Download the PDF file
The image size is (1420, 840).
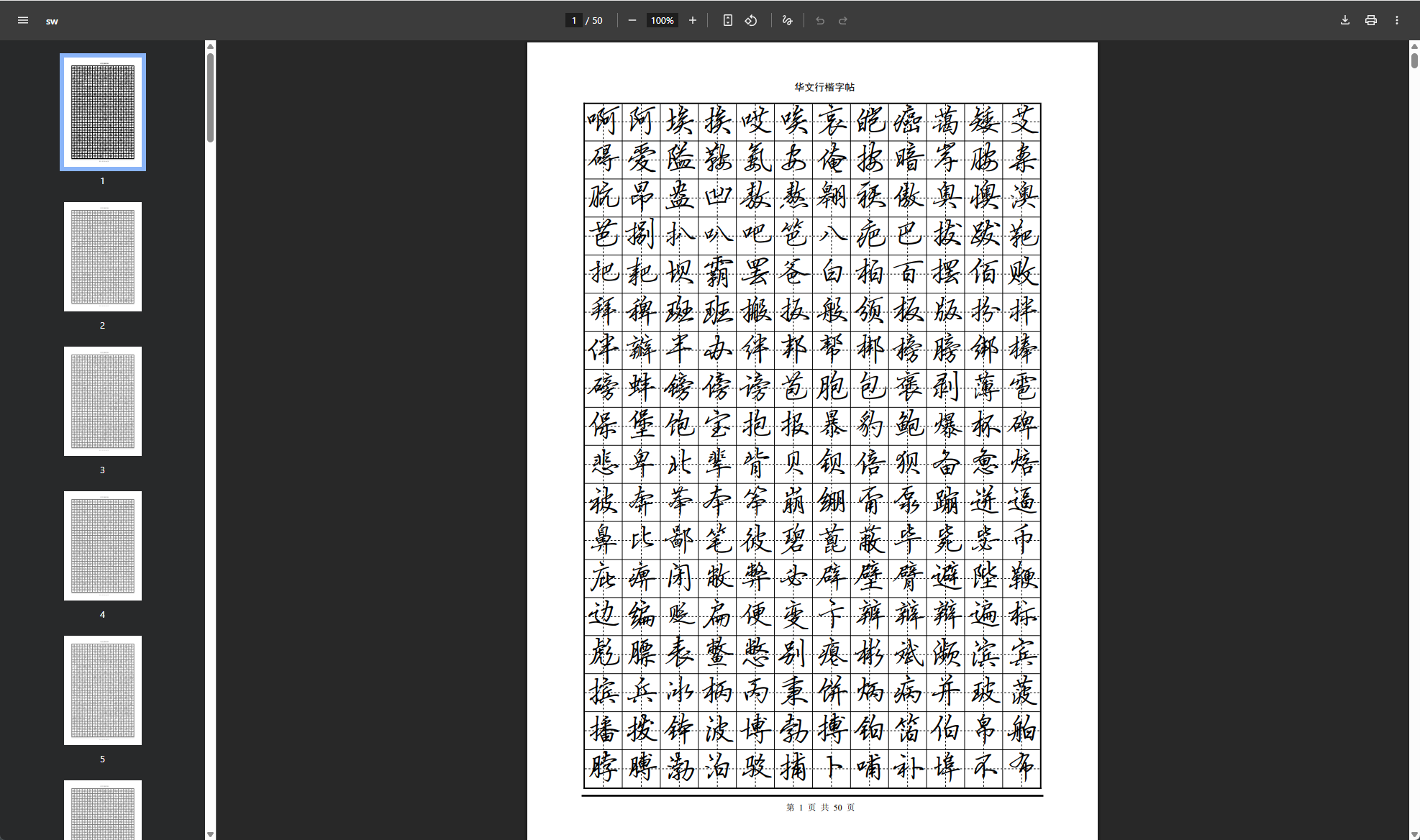click(1344, 20)
